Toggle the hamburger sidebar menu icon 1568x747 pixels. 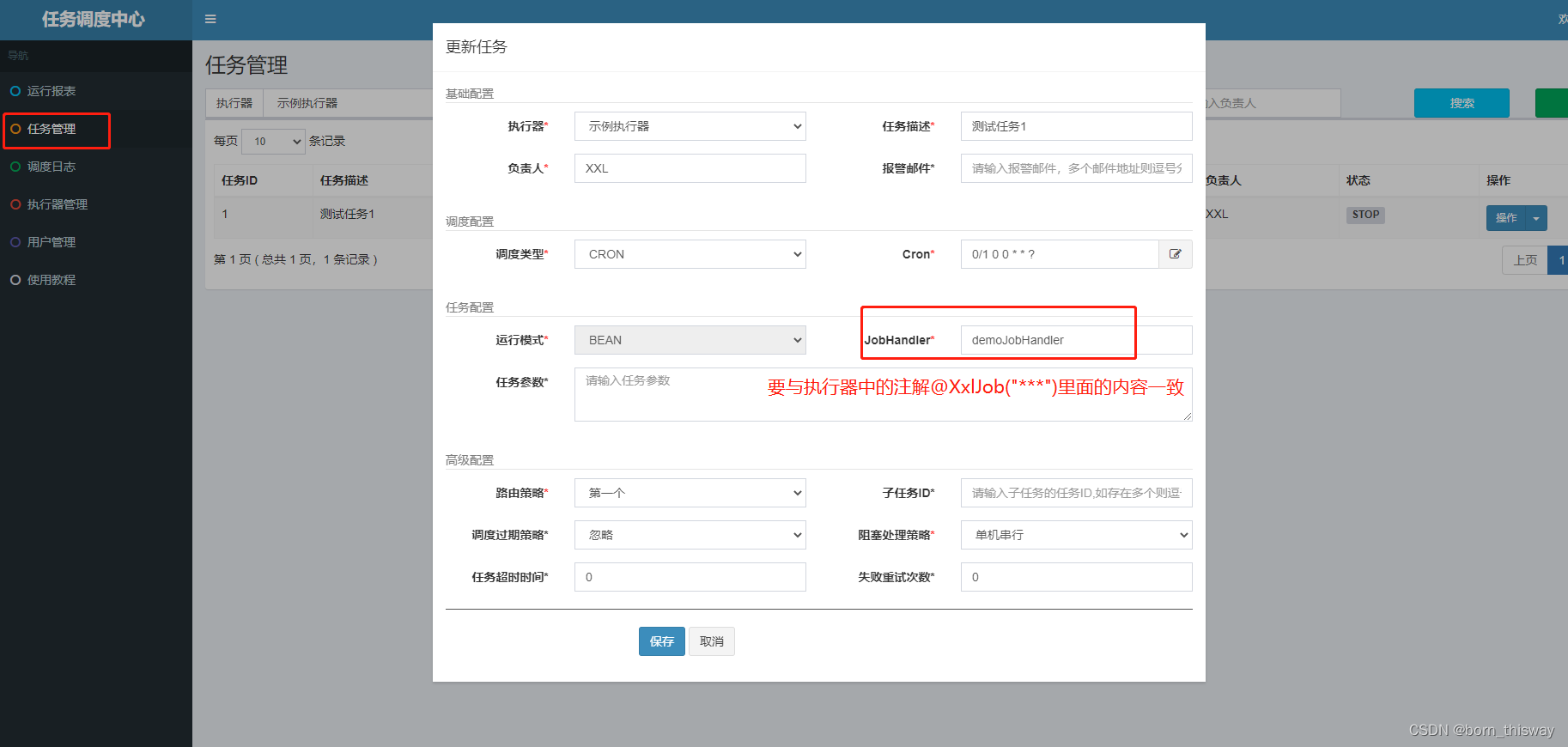pyautogui.click(x=210, y=19)
